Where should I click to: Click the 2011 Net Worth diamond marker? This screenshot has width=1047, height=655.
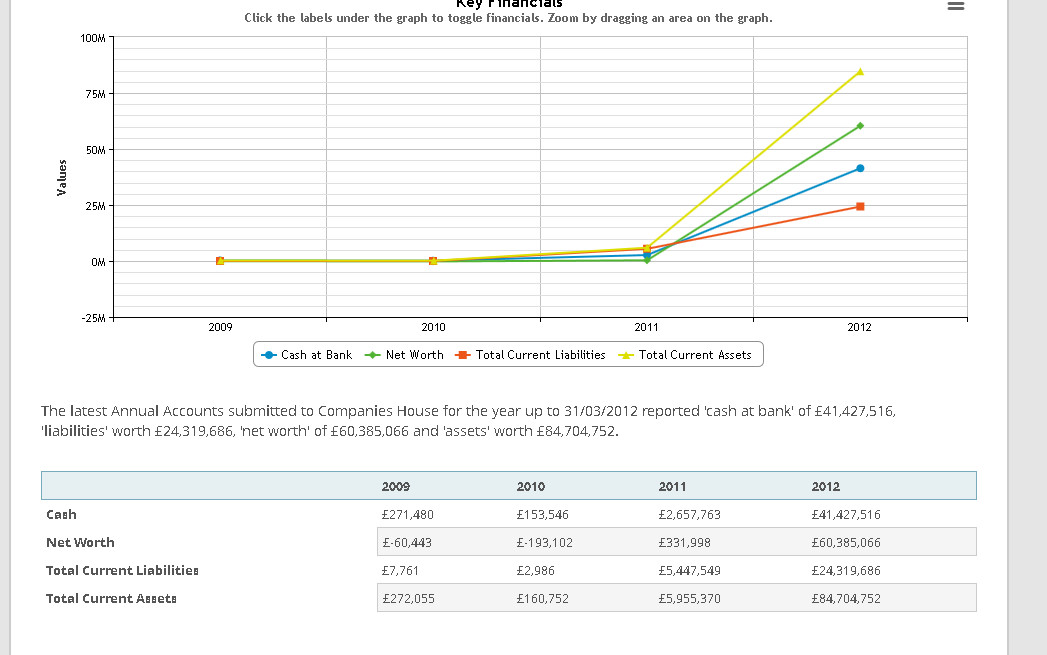[x=646, y=260]
